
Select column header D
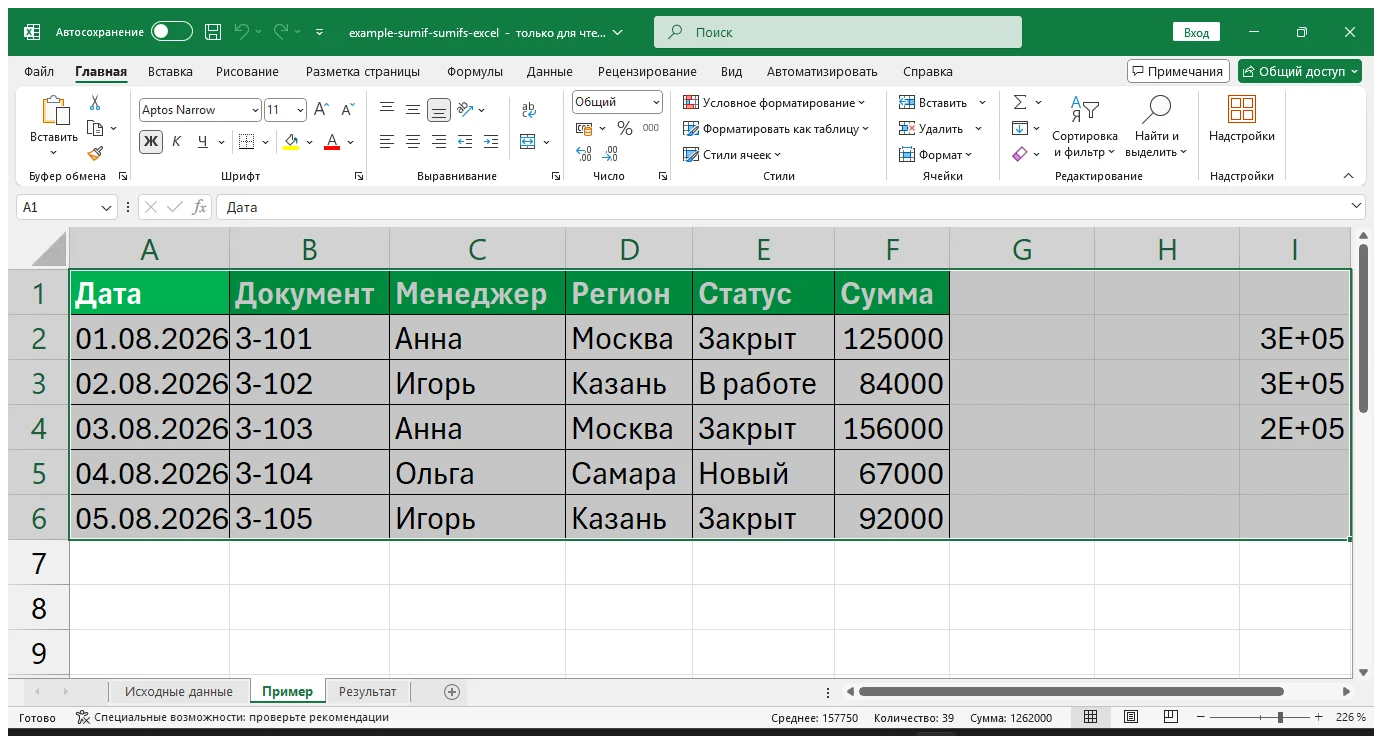629,249
